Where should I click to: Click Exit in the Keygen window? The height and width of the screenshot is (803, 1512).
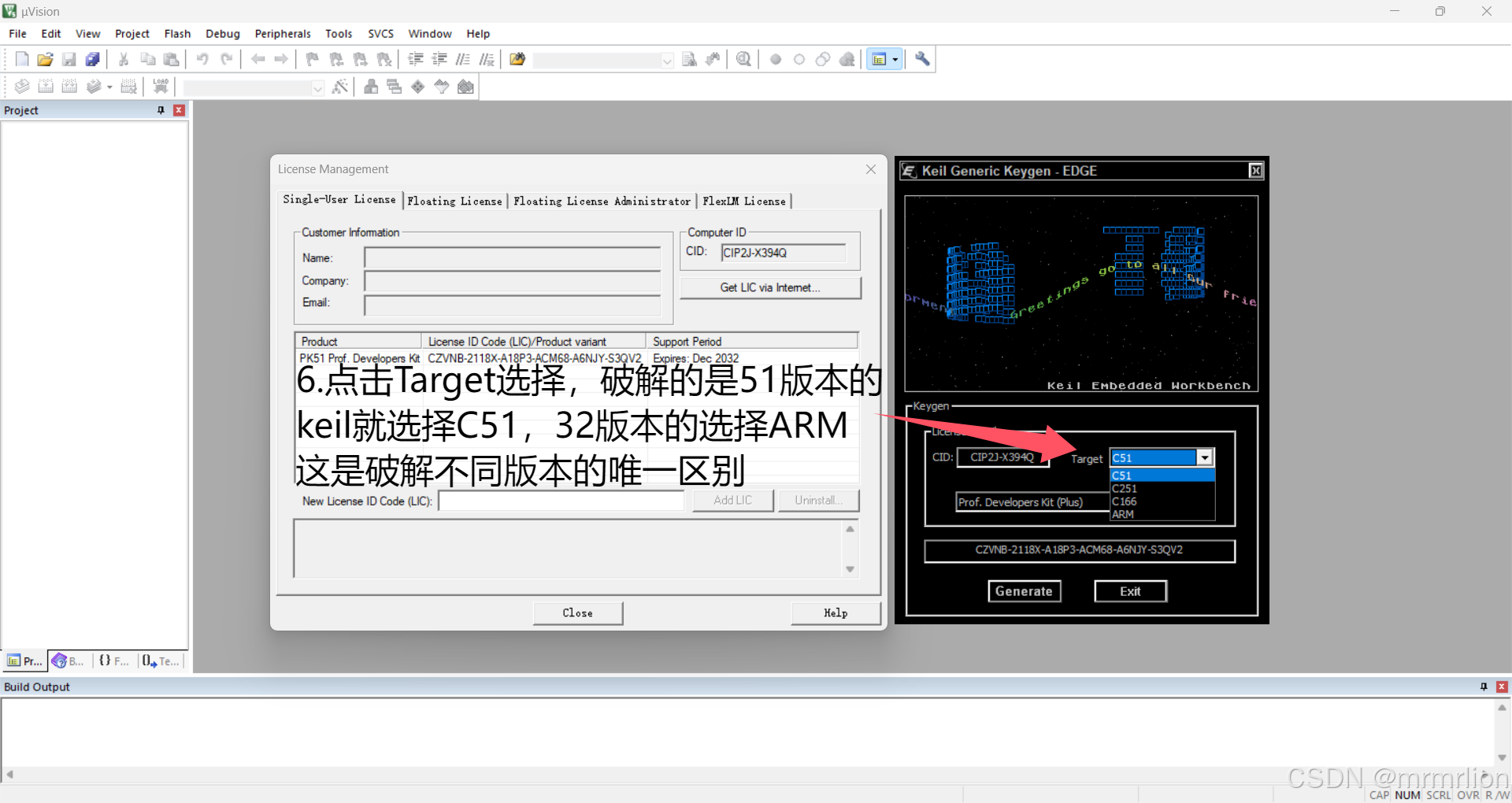point(1130,591)
